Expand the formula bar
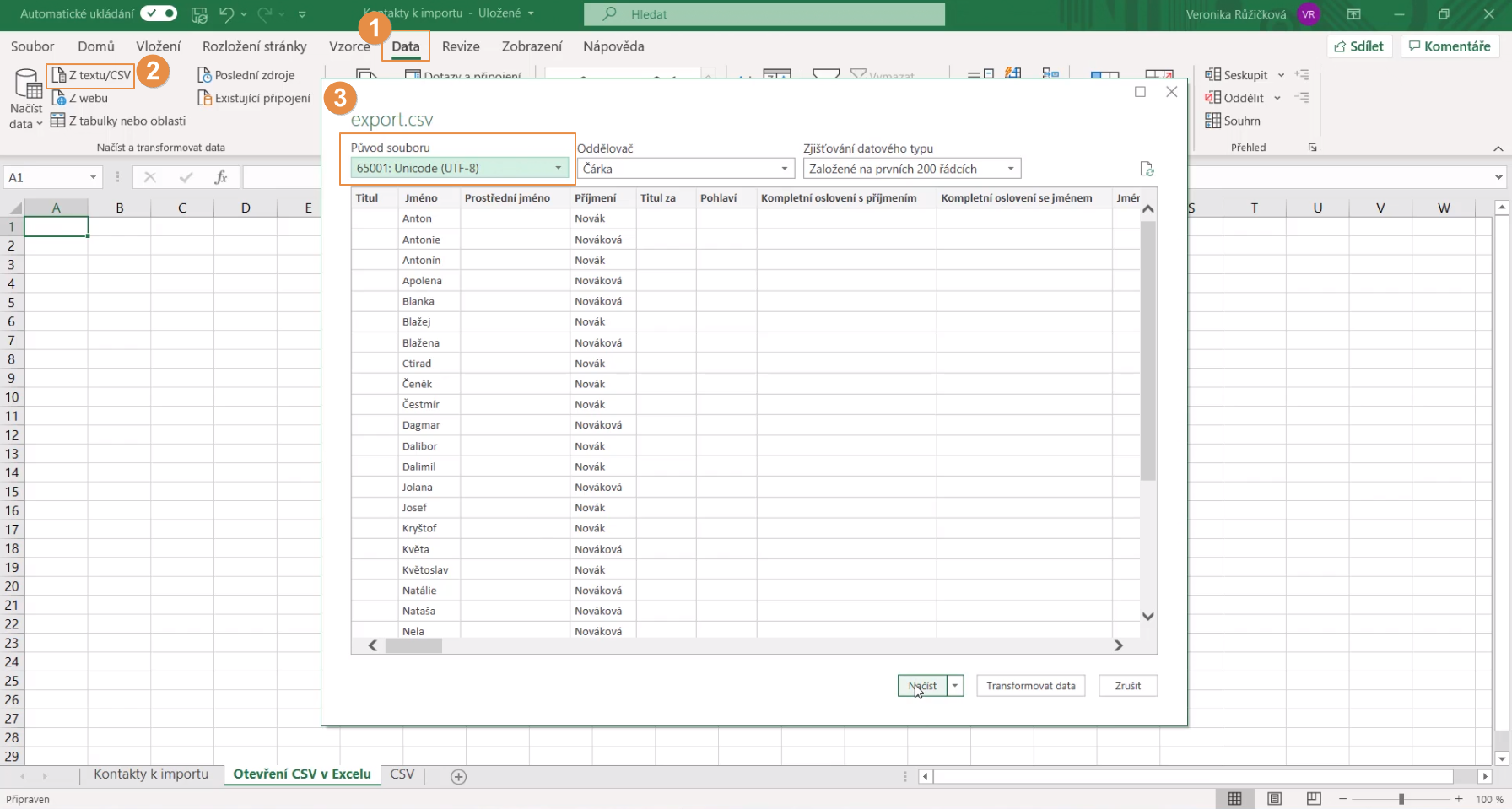 click(x=1498, y=177)
